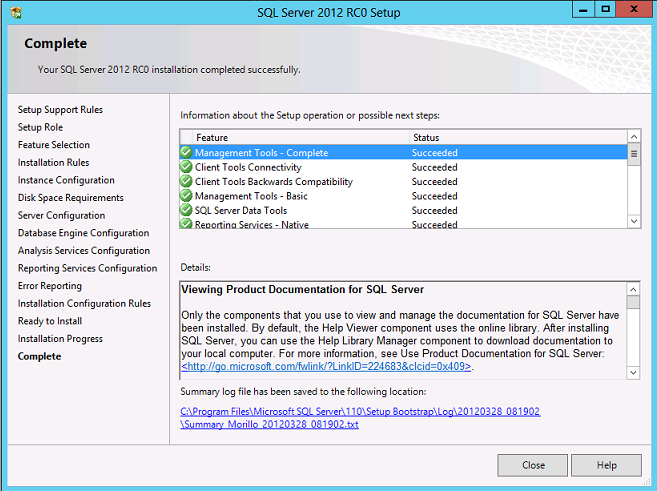Click feature list scrollbar down arrow

634,221
